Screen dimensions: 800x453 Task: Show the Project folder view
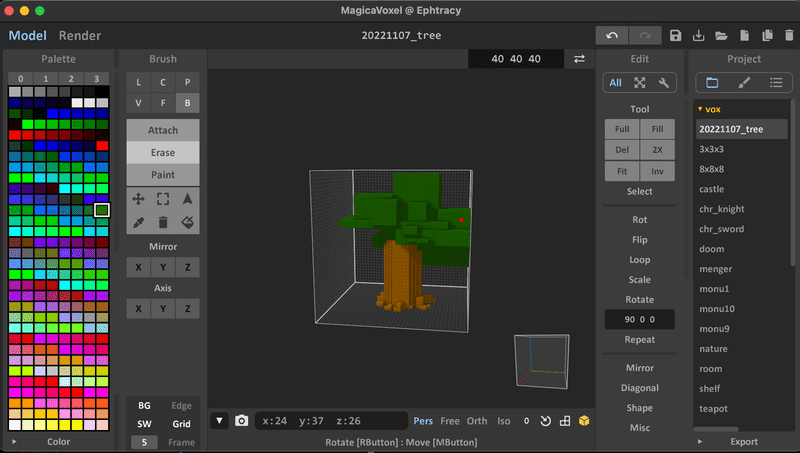pyautogui.click(x=712, y=83)
